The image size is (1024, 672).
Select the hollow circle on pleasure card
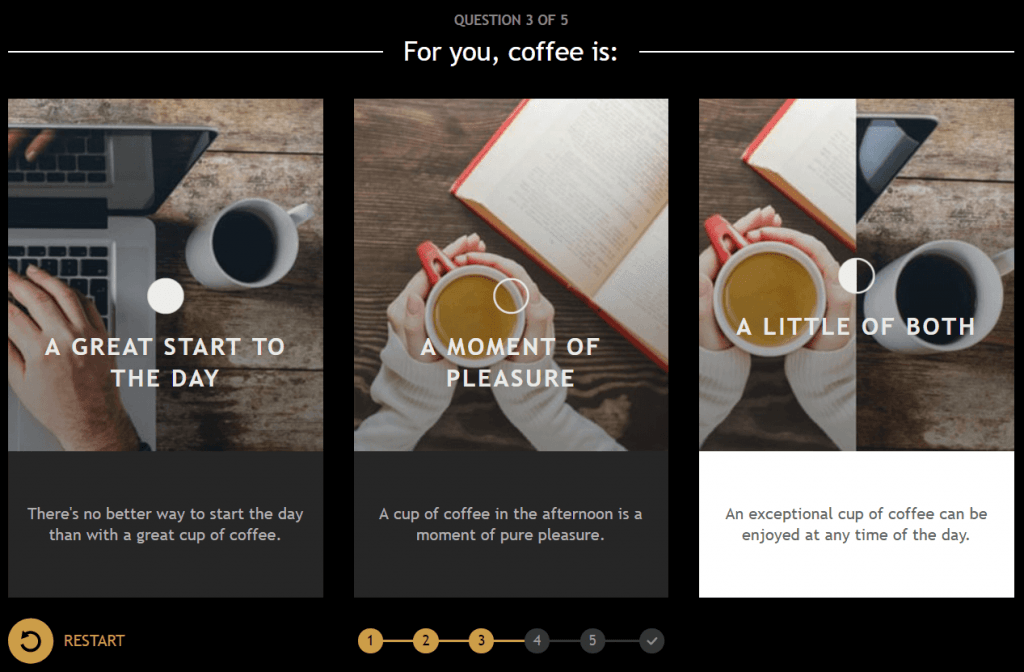pos(511,296)
